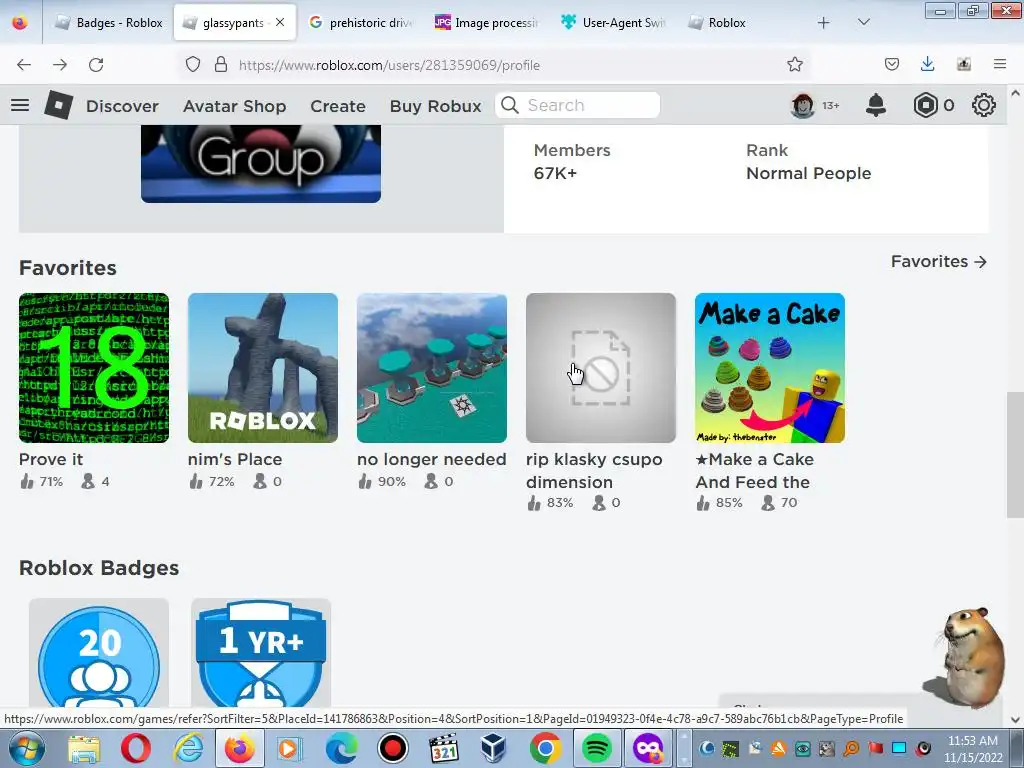The width and height of the screenshot is (1024, 768).
Task: Open the group image thumbnail
Action: tap(261, 163)
